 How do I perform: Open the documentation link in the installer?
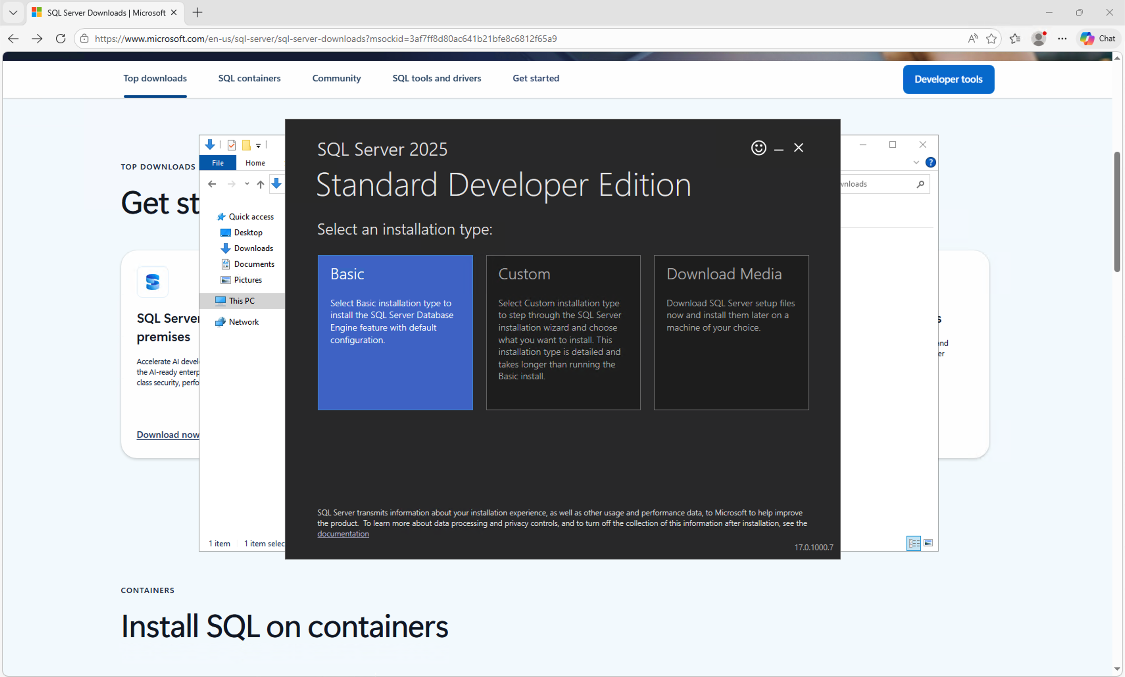343,534
